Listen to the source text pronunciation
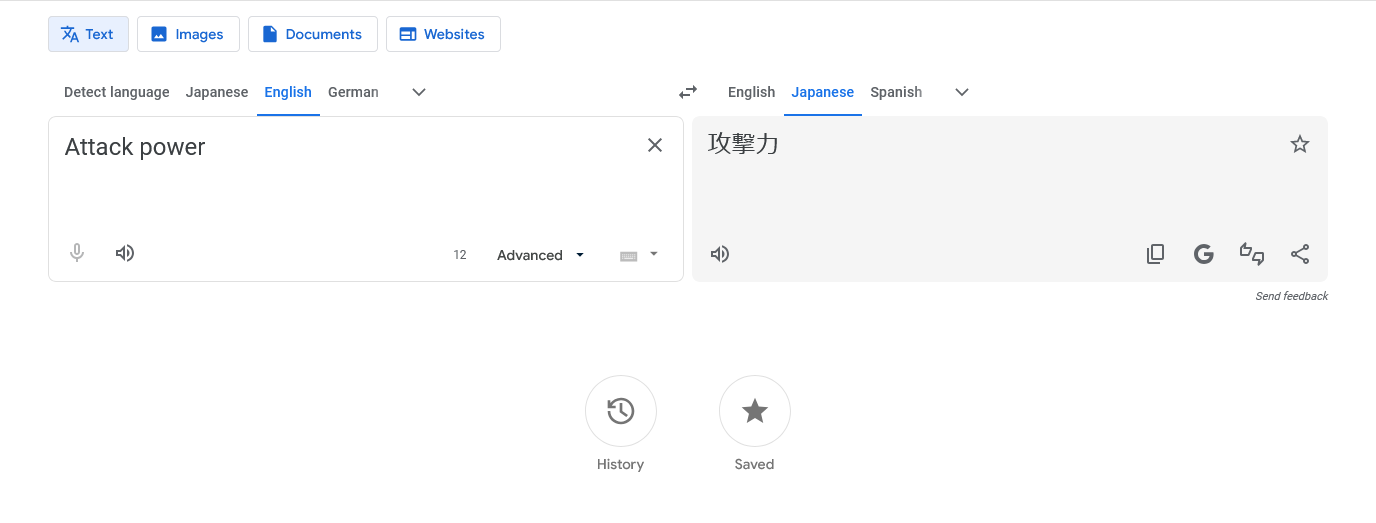Screen dimensions: 1376x523 pos(125,254)
